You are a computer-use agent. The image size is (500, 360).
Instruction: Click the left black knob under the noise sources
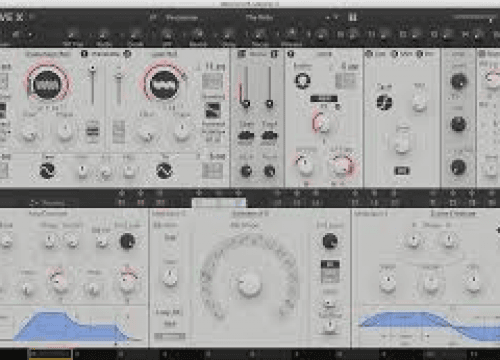pos(246,171)
